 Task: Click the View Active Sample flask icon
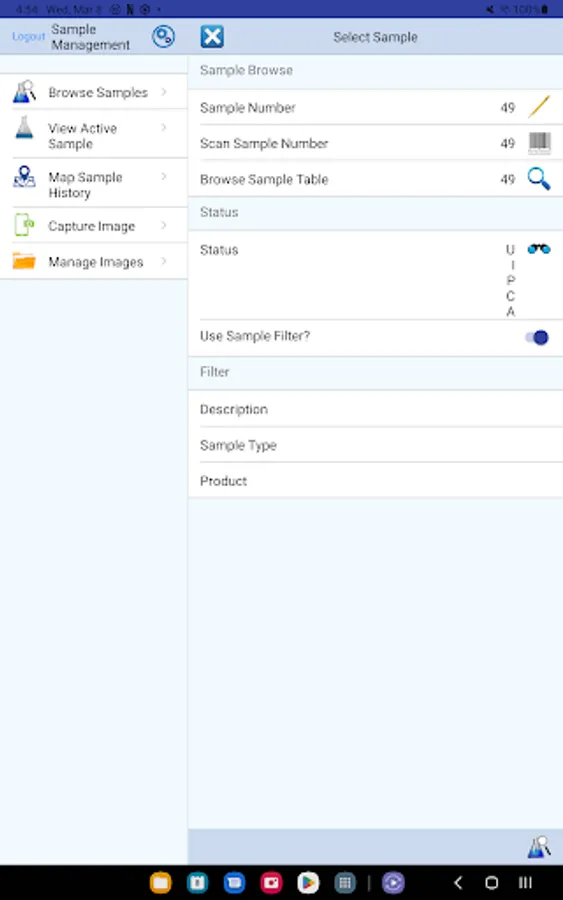point(24,127)
